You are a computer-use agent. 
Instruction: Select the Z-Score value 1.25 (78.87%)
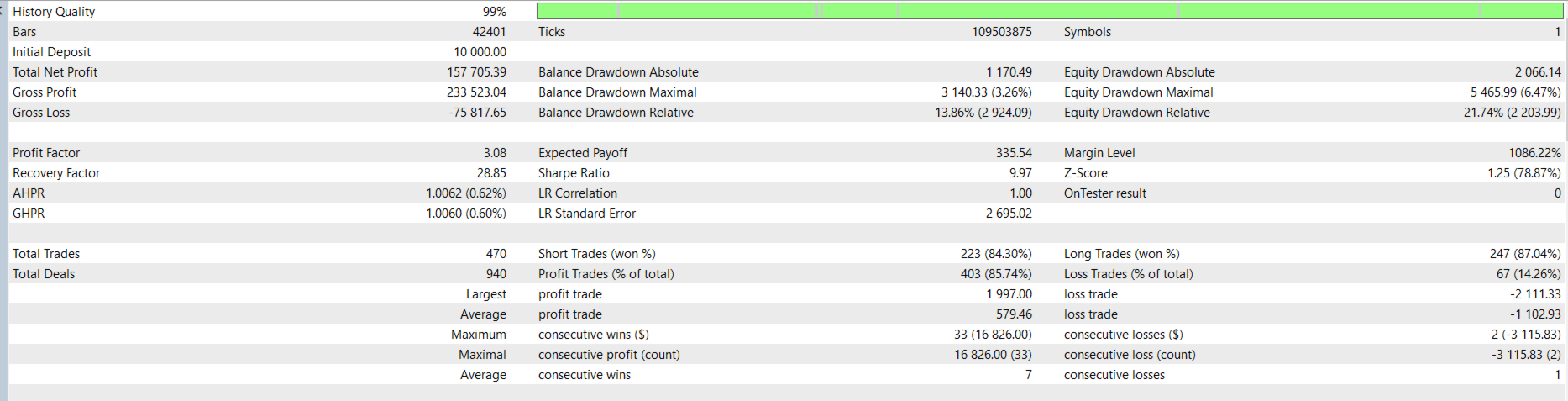pos(1525,173)
